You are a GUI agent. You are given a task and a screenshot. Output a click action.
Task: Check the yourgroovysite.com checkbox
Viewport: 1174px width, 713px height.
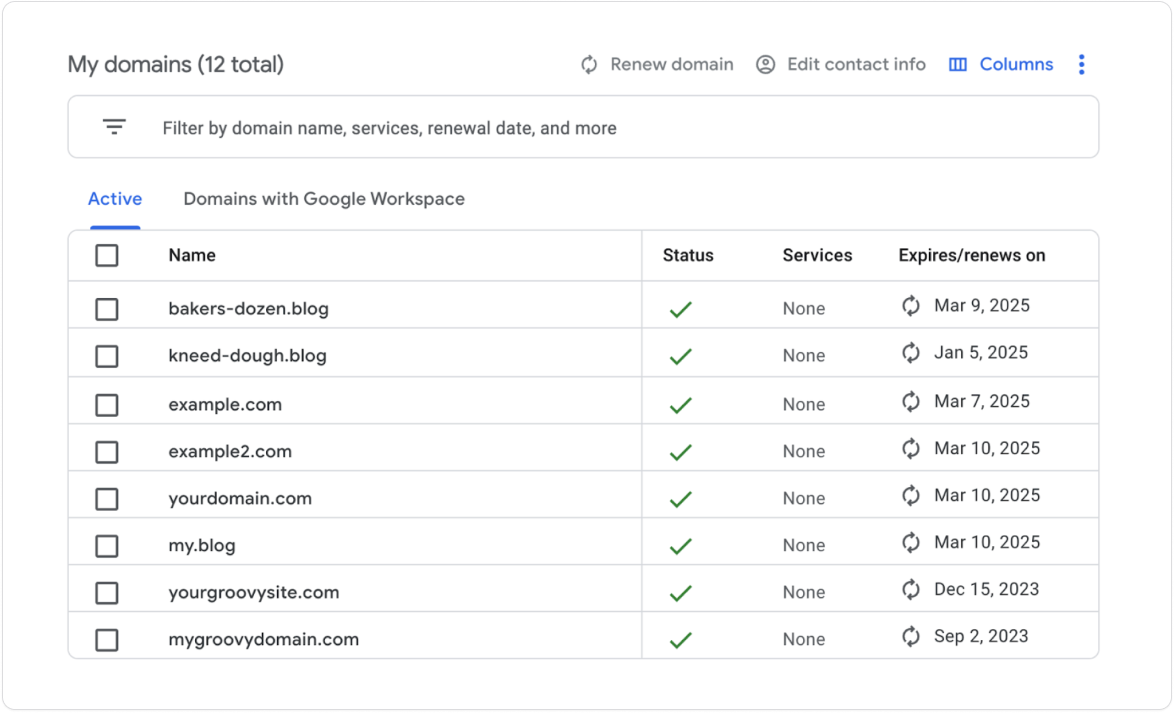coord(107,592)
